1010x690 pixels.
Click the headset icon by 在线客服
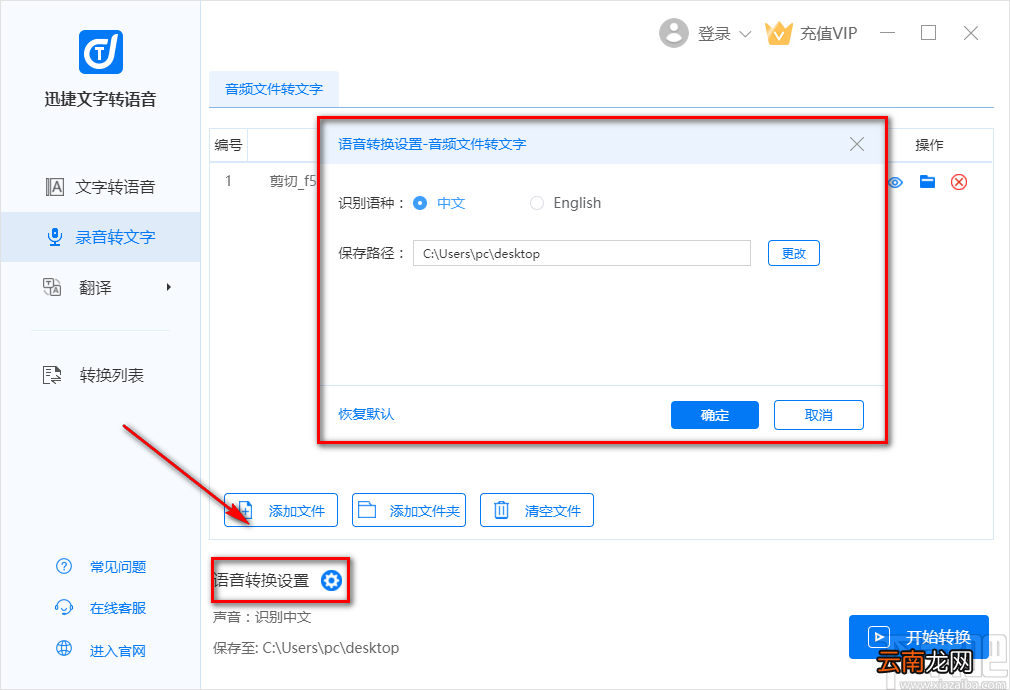[x=64, y=608]
